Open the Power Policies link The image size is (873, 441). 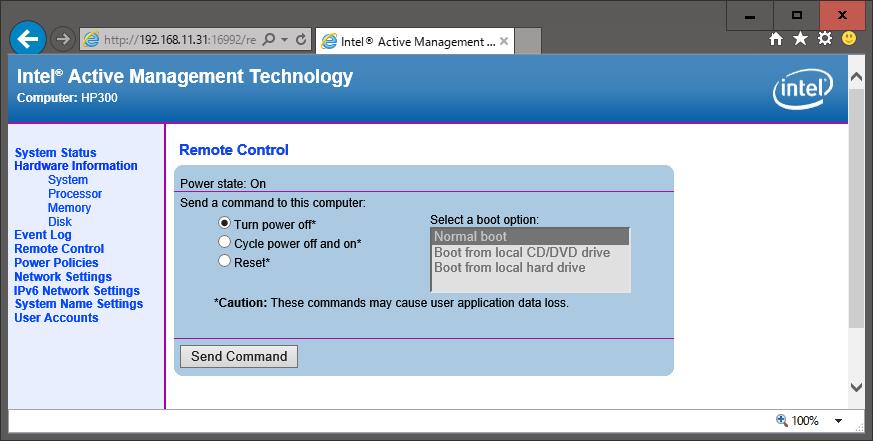[56, 263]
